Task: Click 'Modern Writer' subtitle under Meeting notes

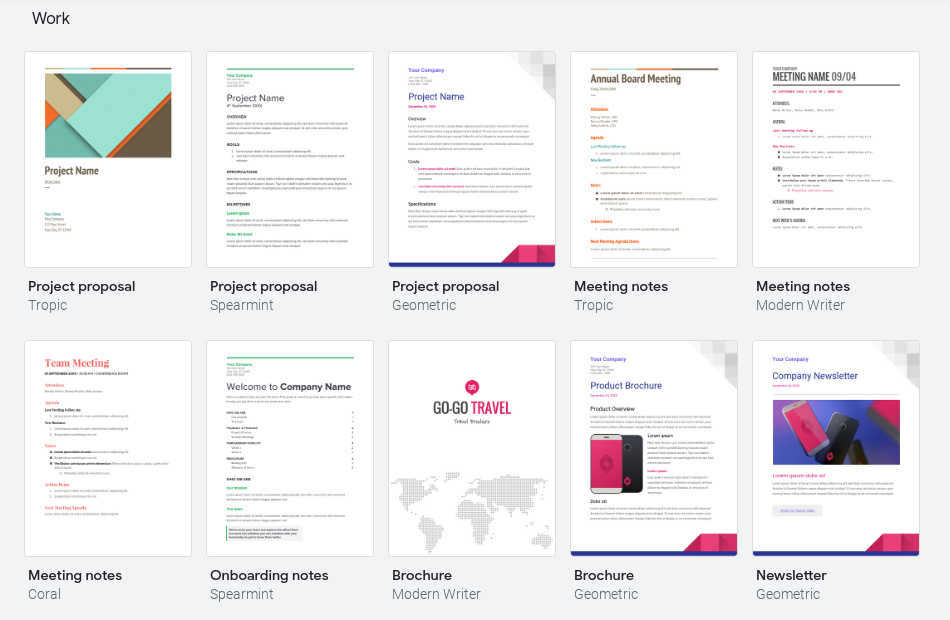Action: 800,305
